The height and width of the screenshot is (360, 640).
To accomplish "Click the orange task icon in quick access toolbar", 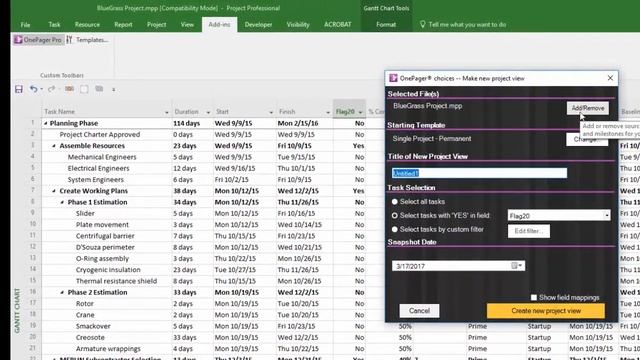I will pos(69,89).
